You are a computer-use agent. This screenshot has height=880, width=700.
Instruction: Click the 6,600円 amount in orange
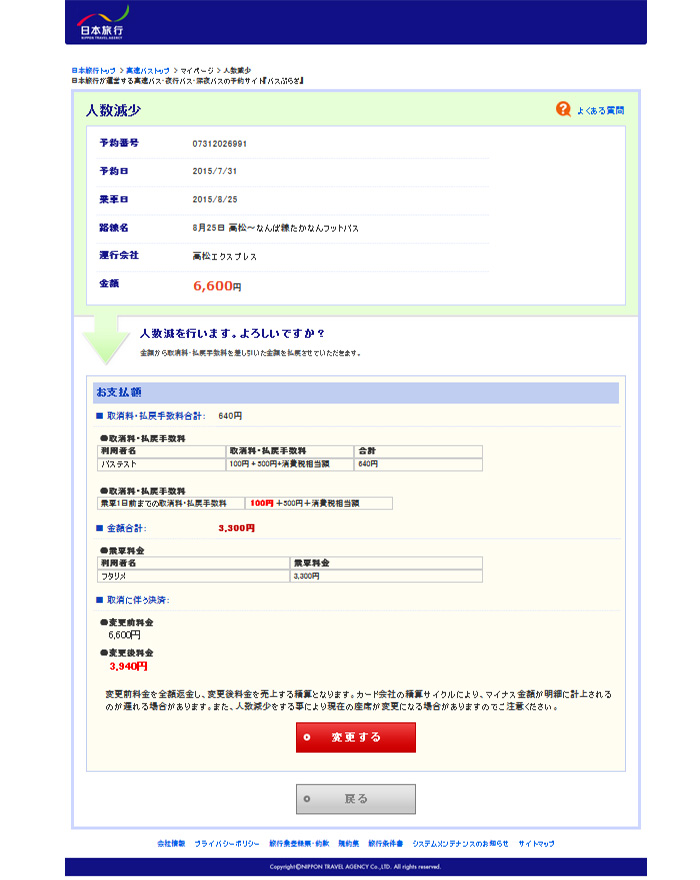(x=217, y=286)
